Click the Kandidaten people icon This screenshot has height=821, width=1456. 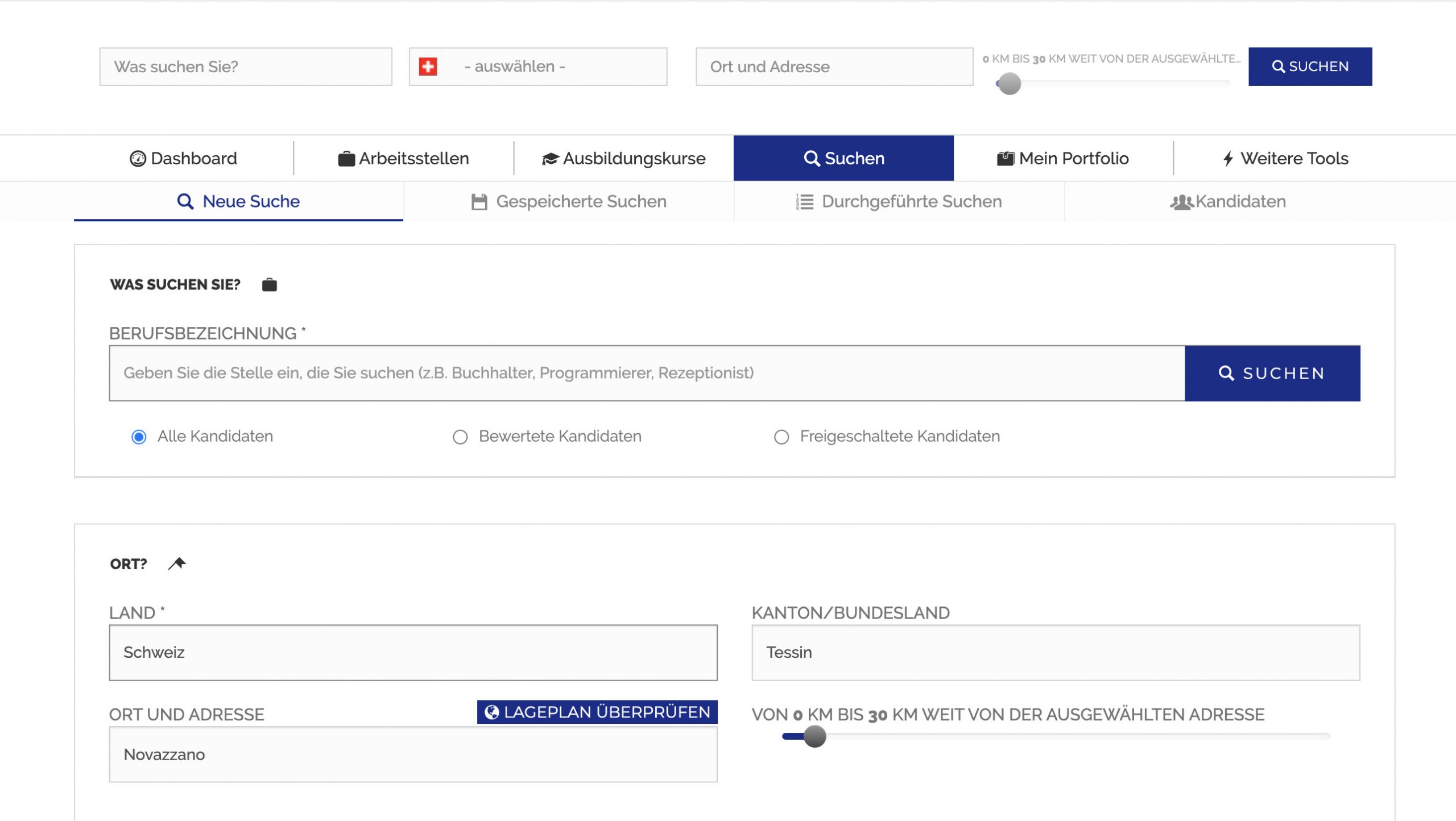pyautogui.click(x=1182, y=201)
